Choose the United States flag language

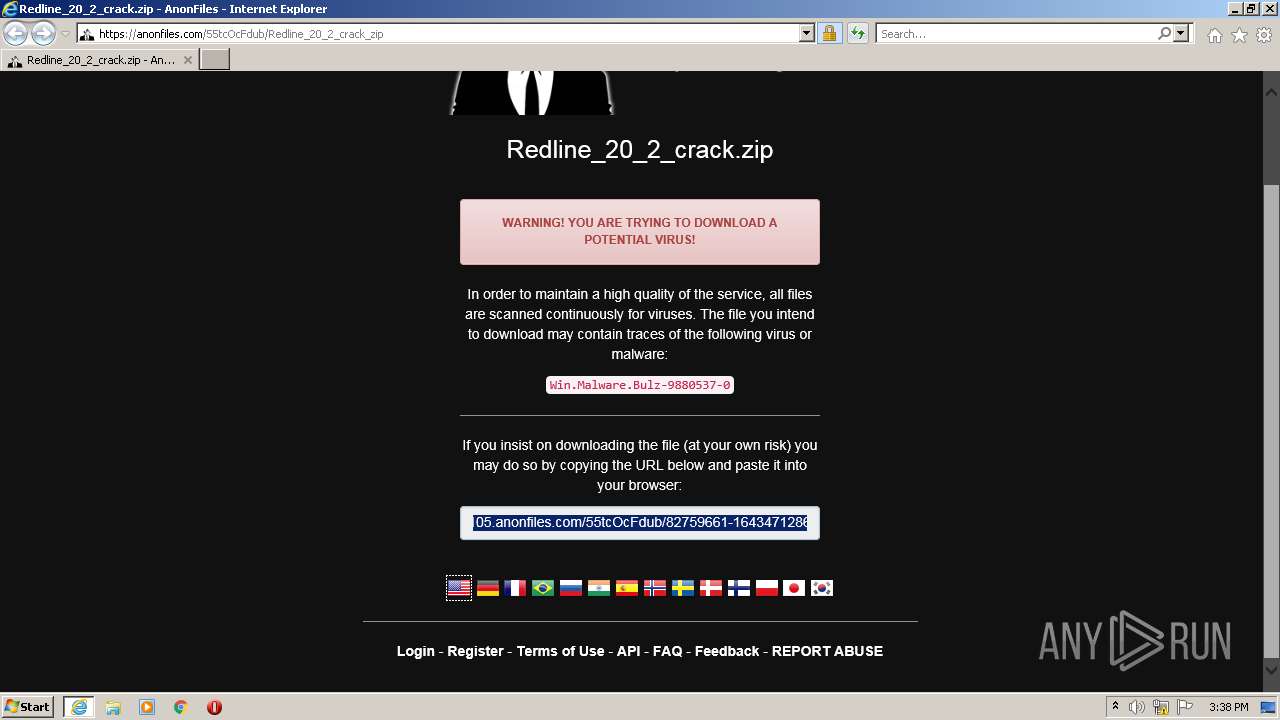[x=459, y=588]
